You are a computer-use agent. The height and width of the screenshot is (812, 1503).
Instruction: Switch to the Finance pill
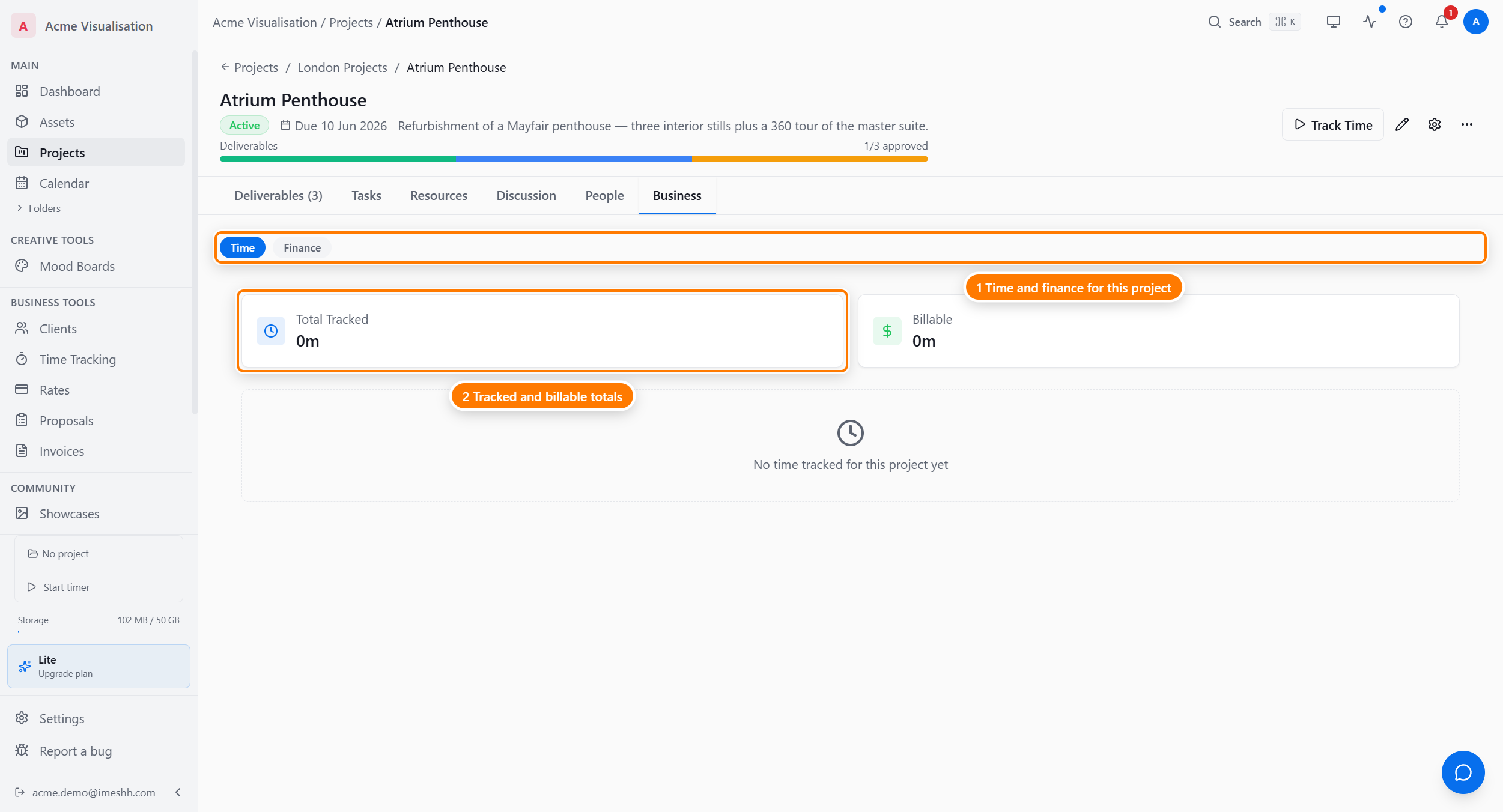click(x=302, y=248)
